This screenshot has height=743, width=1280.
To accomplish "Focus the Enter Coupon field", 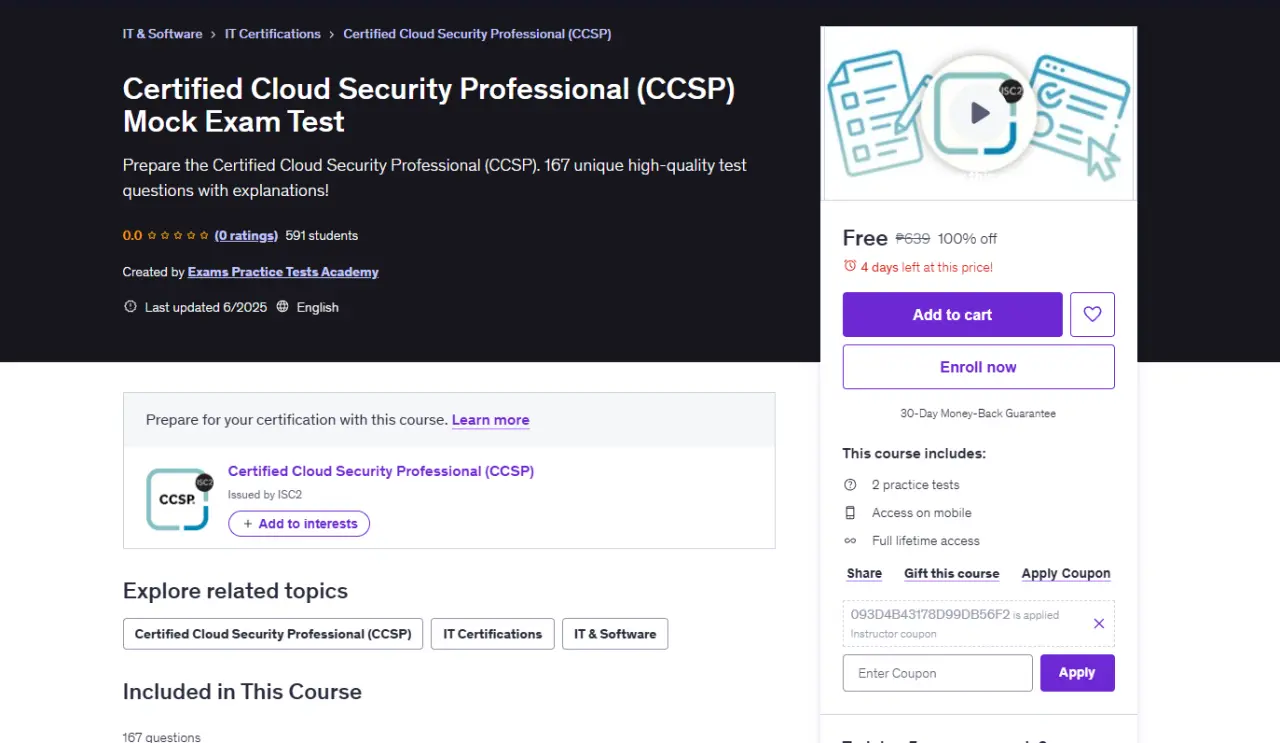I will (938, 673).
